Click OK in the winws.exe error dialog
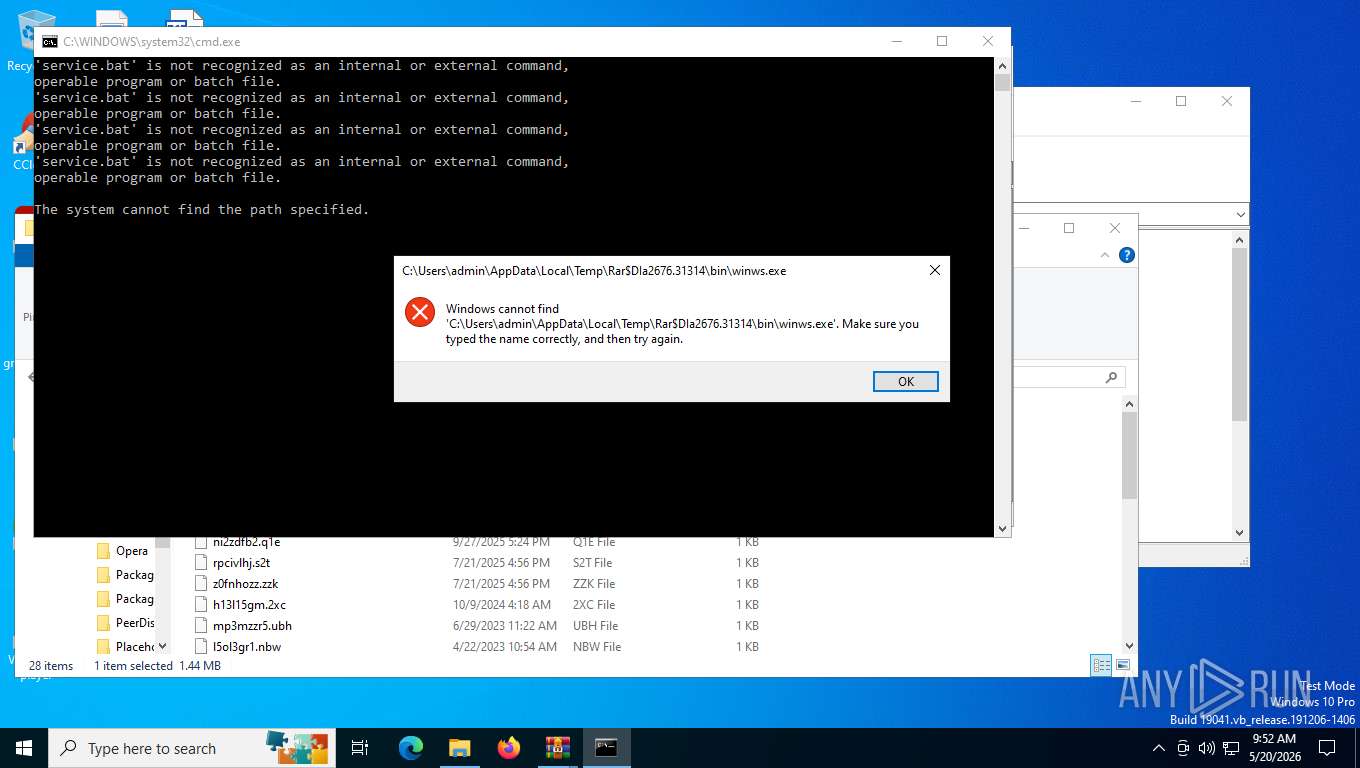The height and width of the screenshot is (768, 1360). pyautogui.click(x=905, y=381)
